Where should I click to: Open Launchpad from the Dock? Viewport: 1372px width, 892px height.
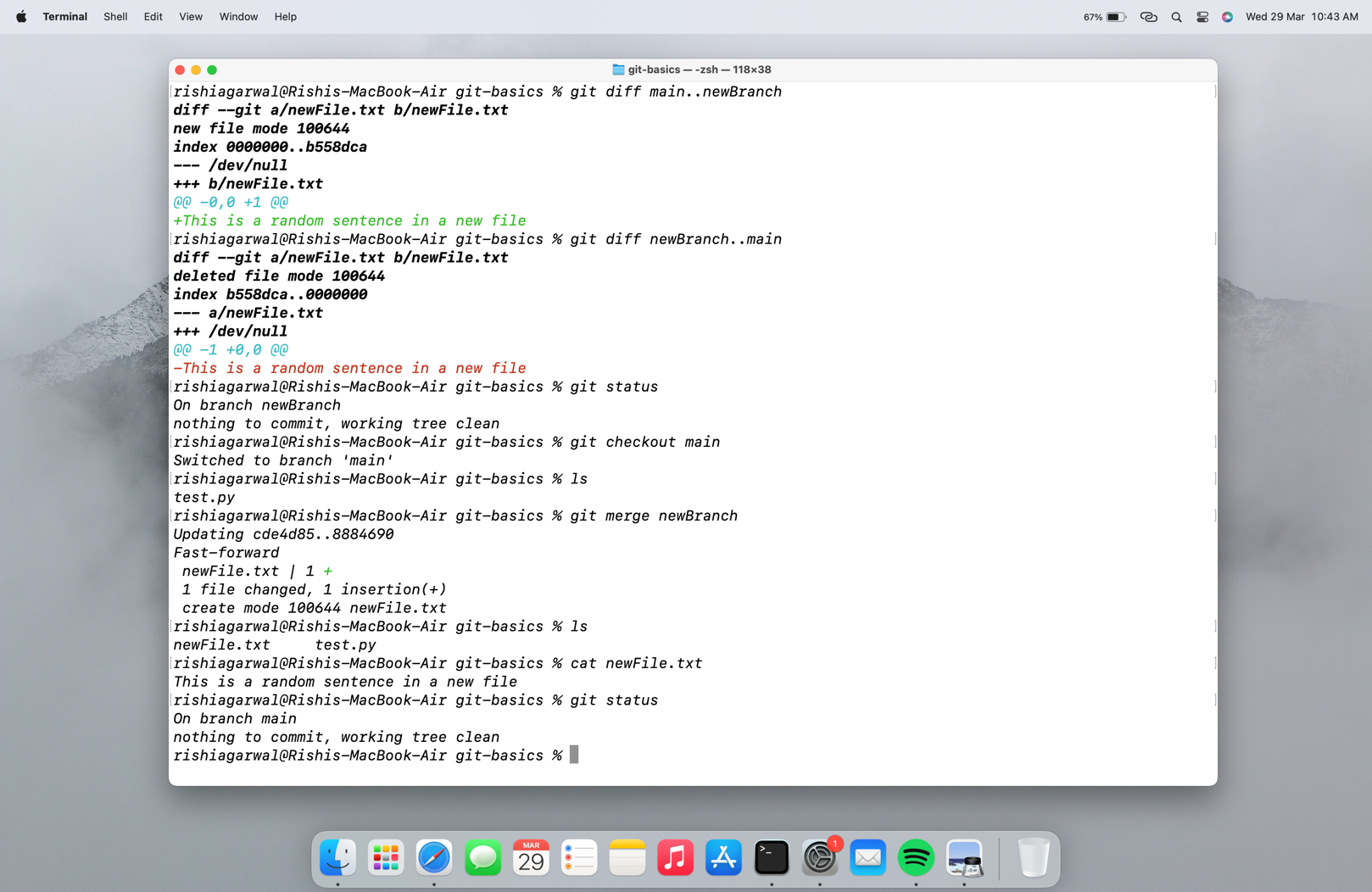[386, 857]
